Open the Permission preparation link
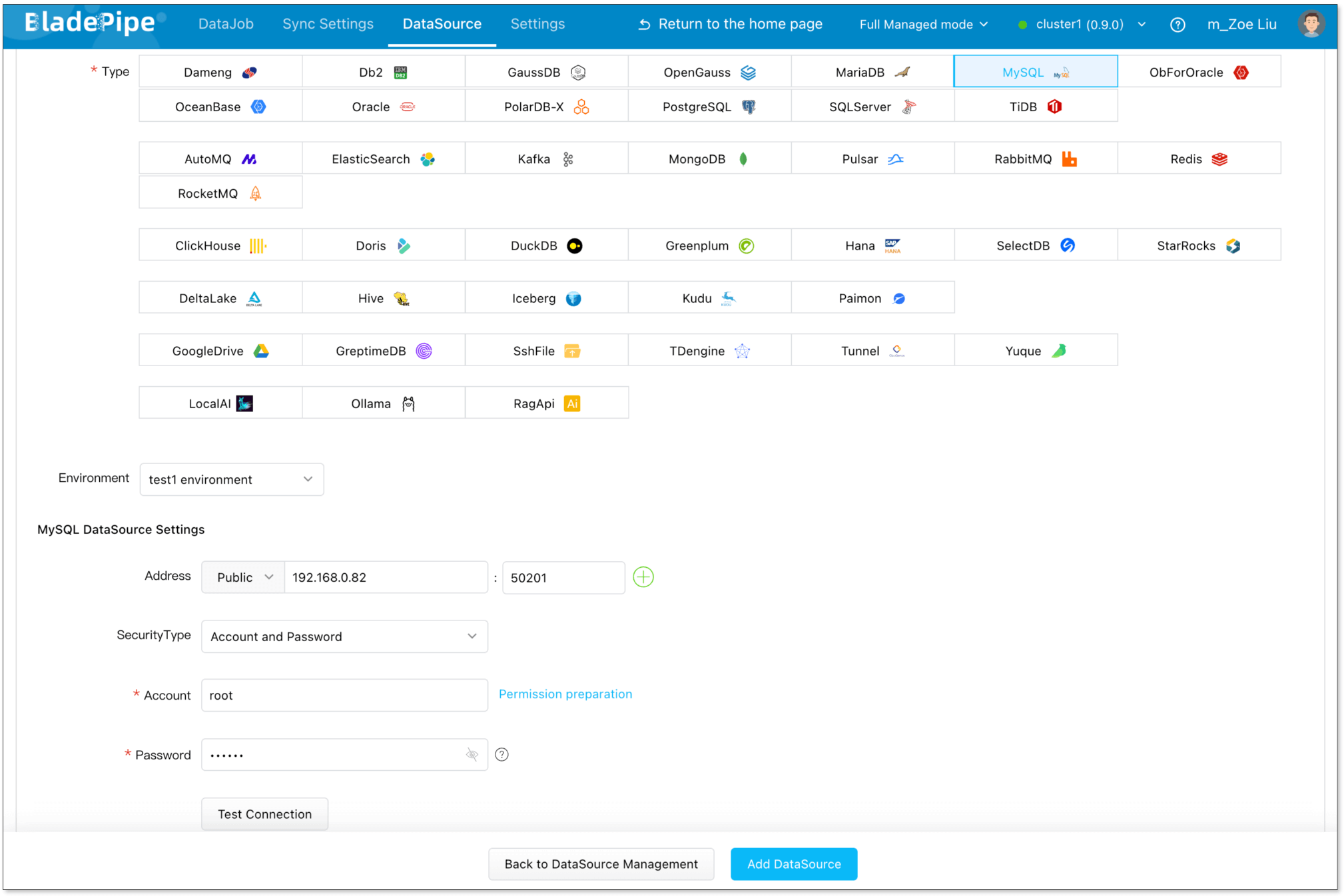This screenshot has height=896, width=1344. [x=565, y=694]
